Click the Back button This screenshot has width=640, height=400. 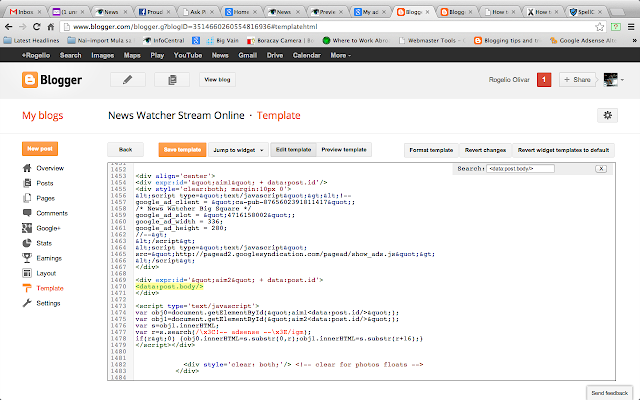tap(125, 150)
